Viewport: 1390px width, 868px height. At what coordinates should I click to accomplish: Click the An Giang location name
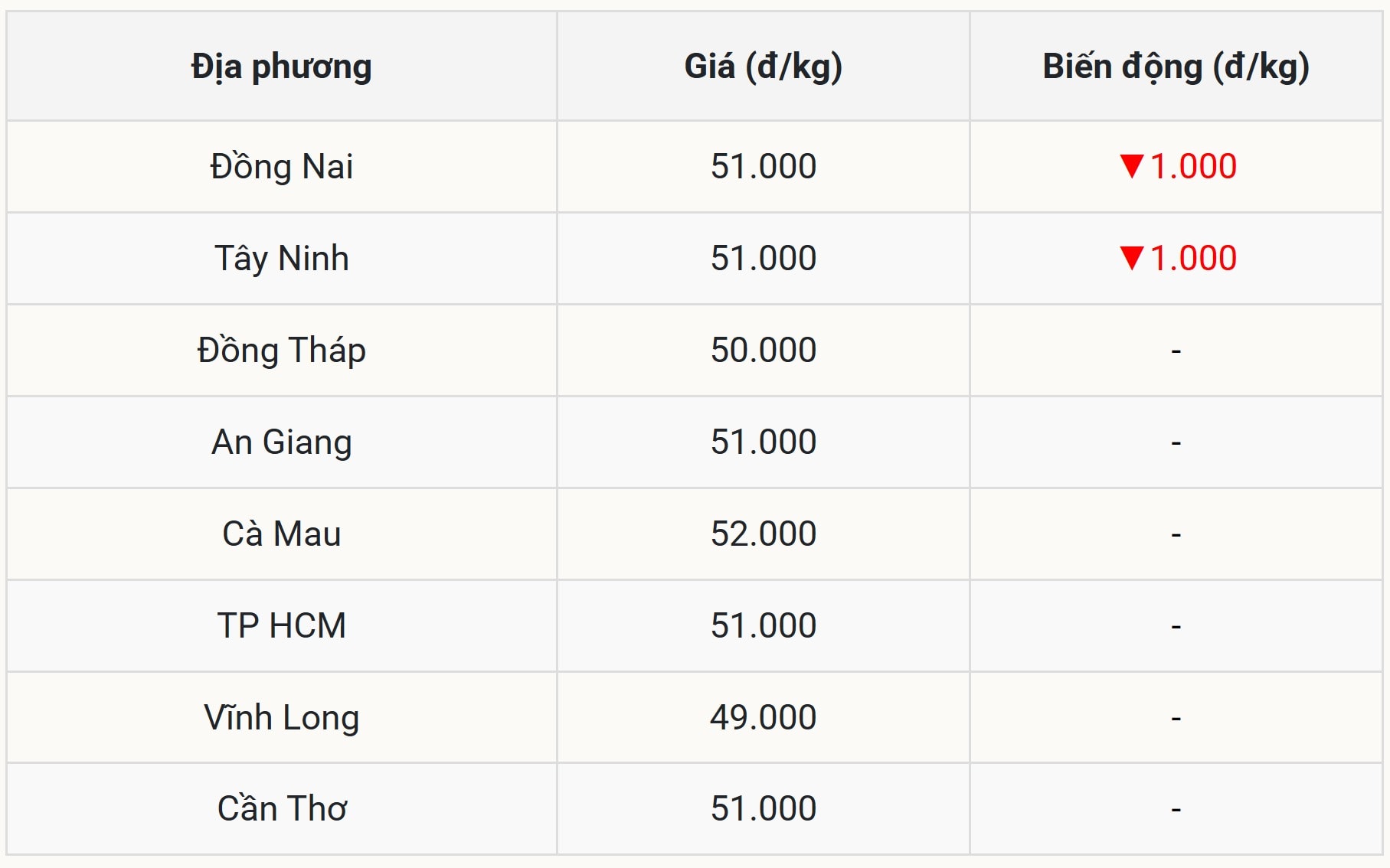[x=281, y=442]
